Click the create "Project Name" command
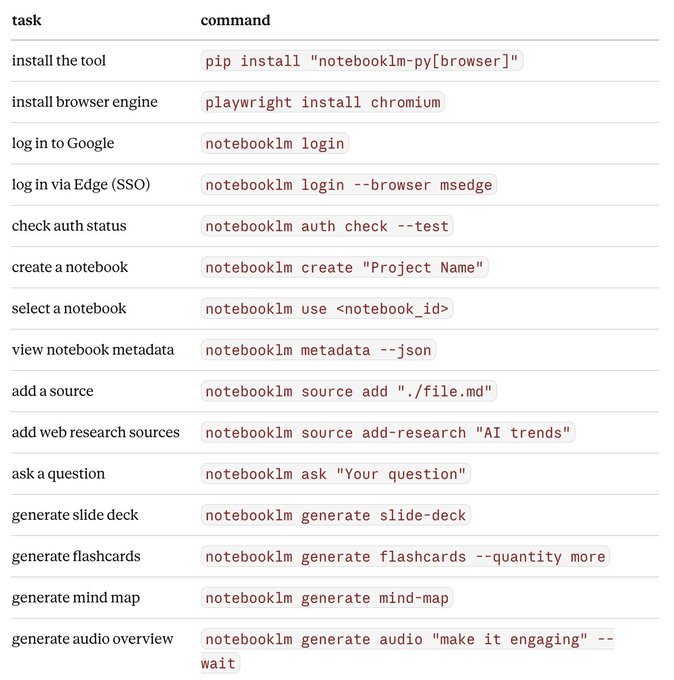The width and height of the screenshot is (674, 680). click(x=344, y=268)
